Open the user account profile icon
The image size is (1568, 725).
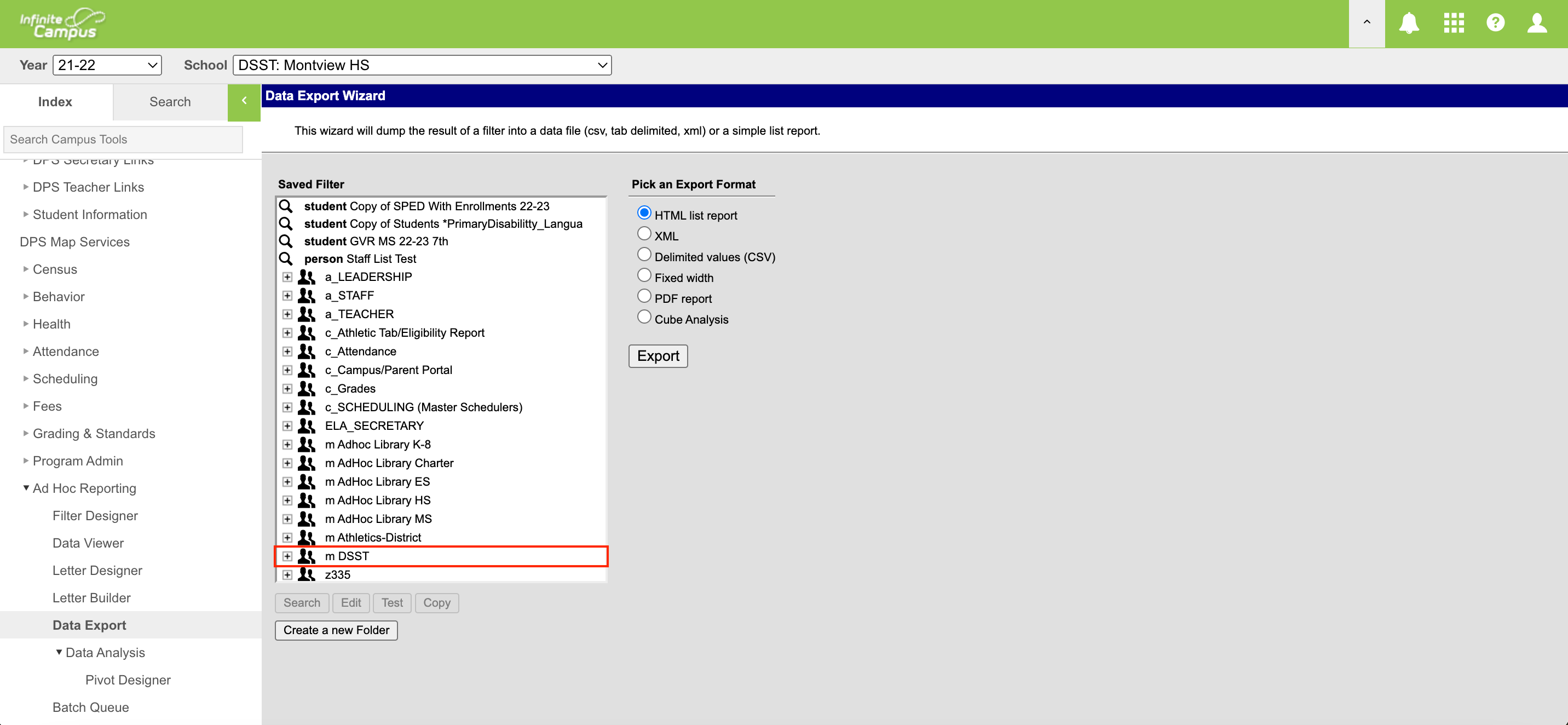tap(1537, 23)
